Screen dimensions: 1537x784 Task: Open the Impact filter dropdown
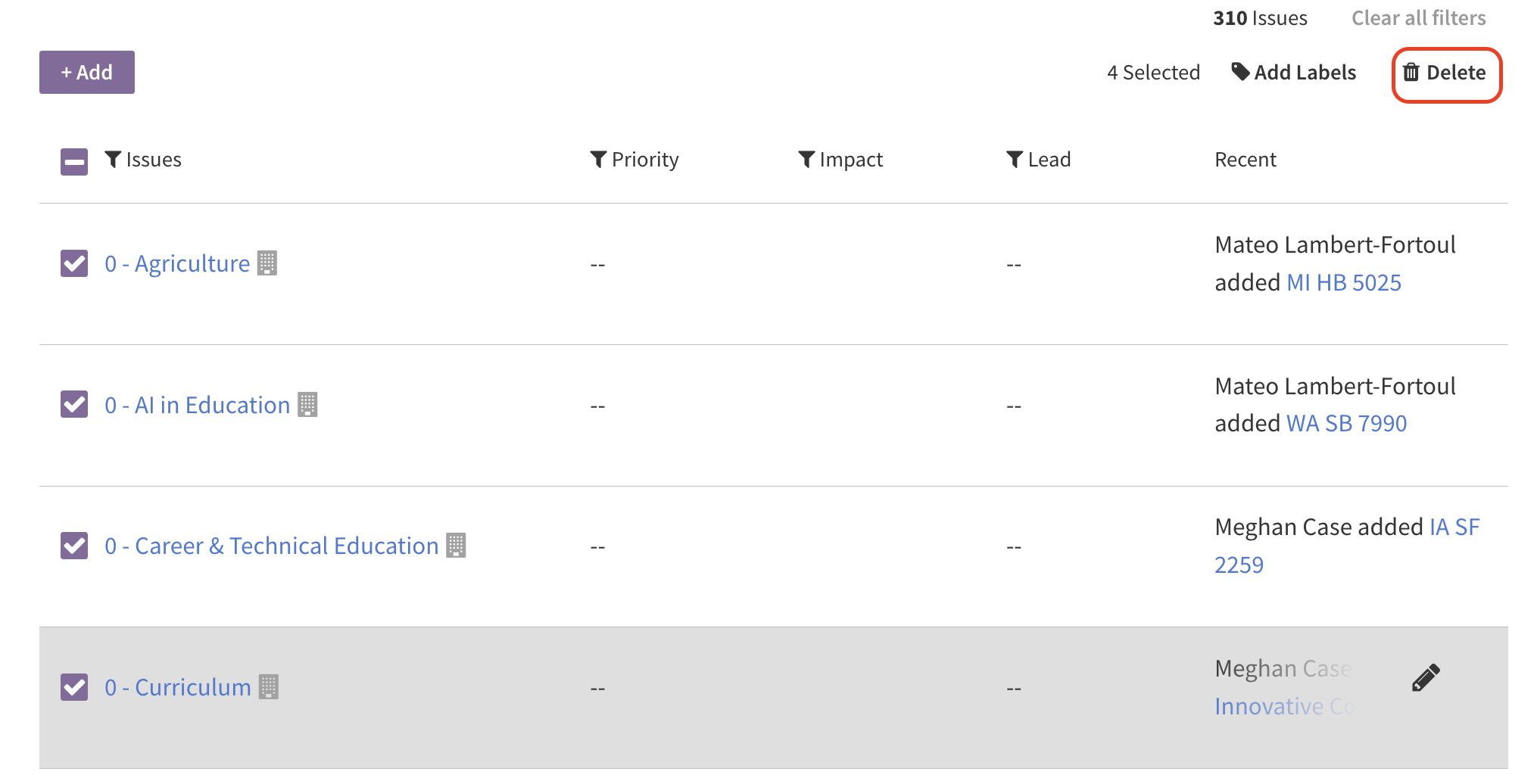point(840,160)
